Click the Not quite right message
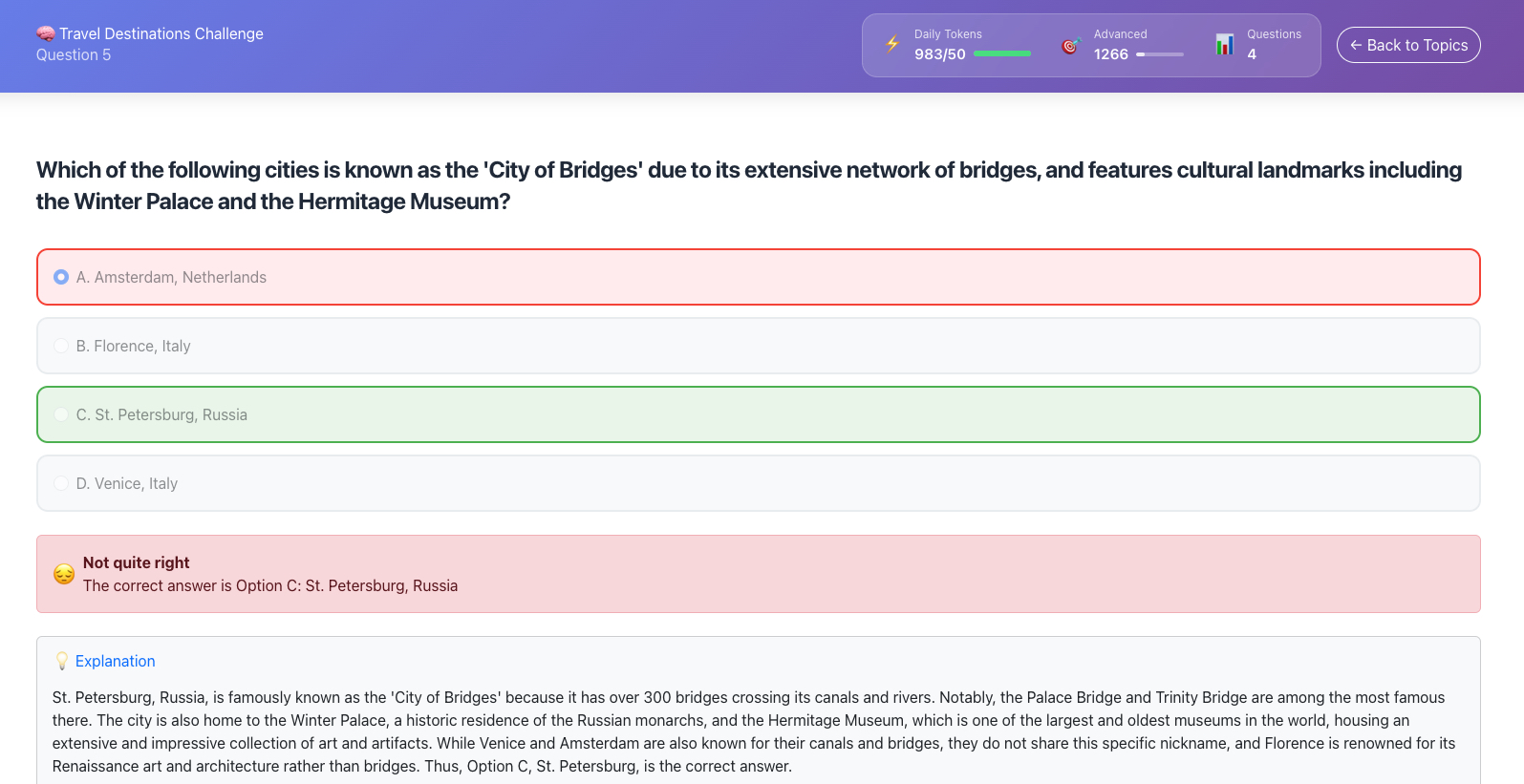Image resolution: width=1524 pixels, height=784 pixels. click(x=137, y=562)
